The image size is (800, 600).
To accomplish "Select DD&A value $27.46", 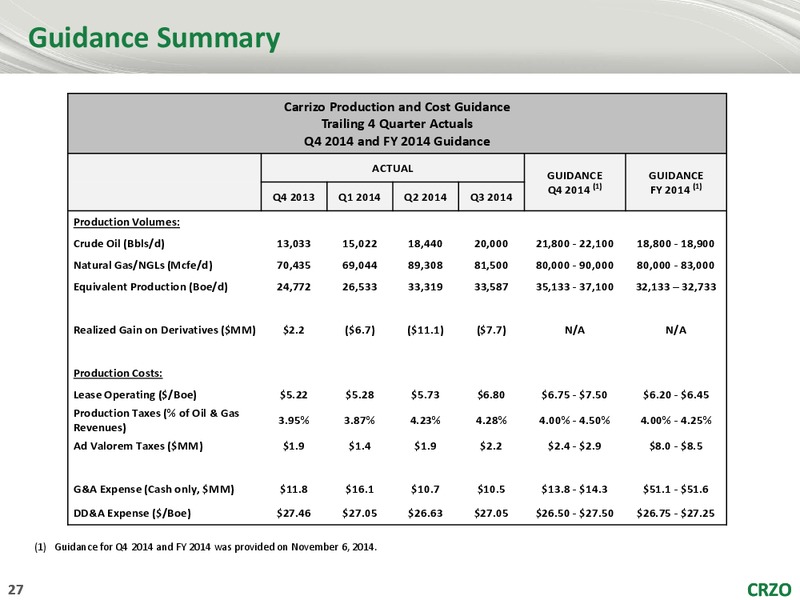I will (x=294, y=513).
